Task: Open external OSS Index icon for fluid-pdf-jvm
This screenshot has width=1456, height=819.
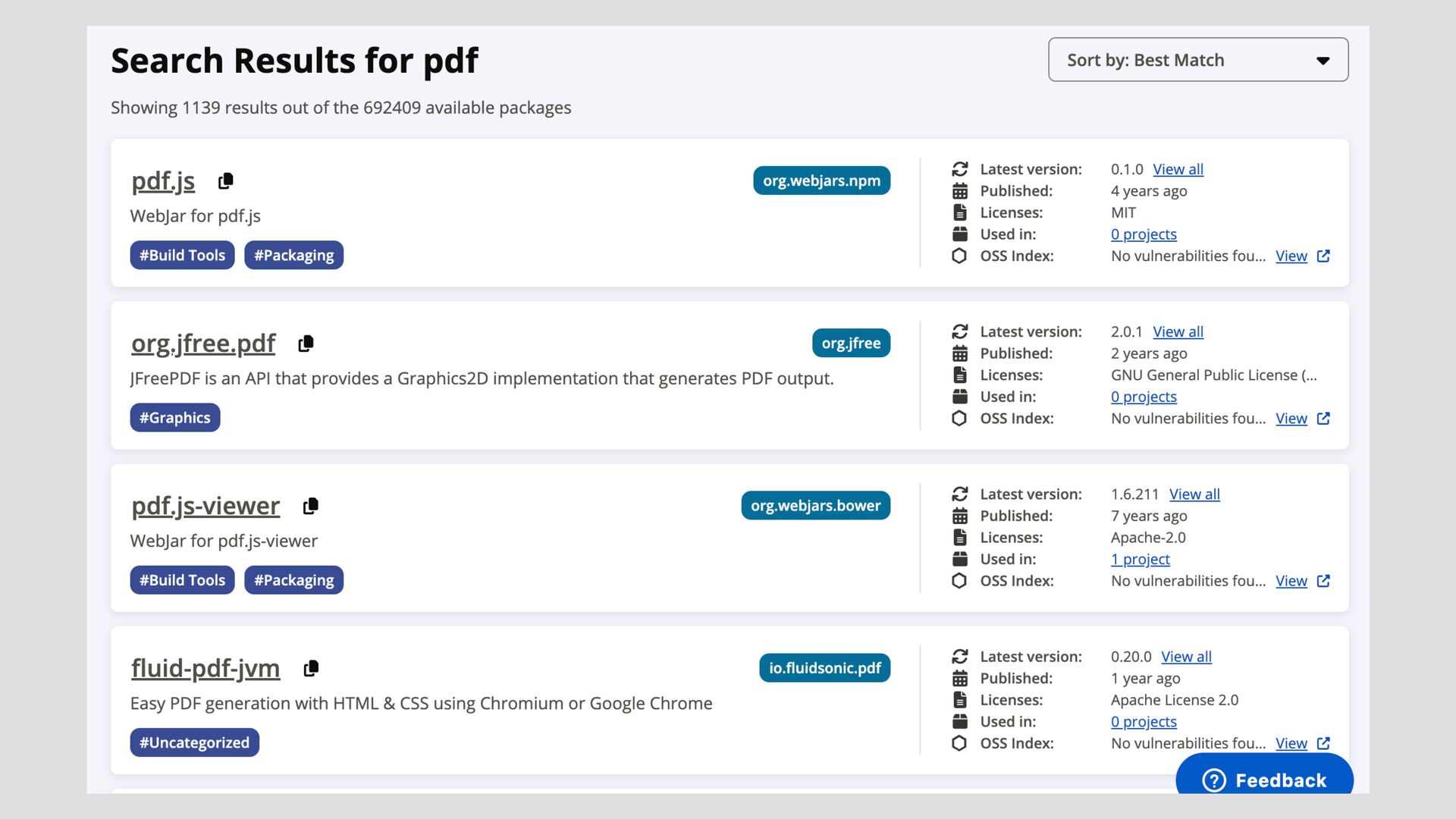Action: [1323, 743]
